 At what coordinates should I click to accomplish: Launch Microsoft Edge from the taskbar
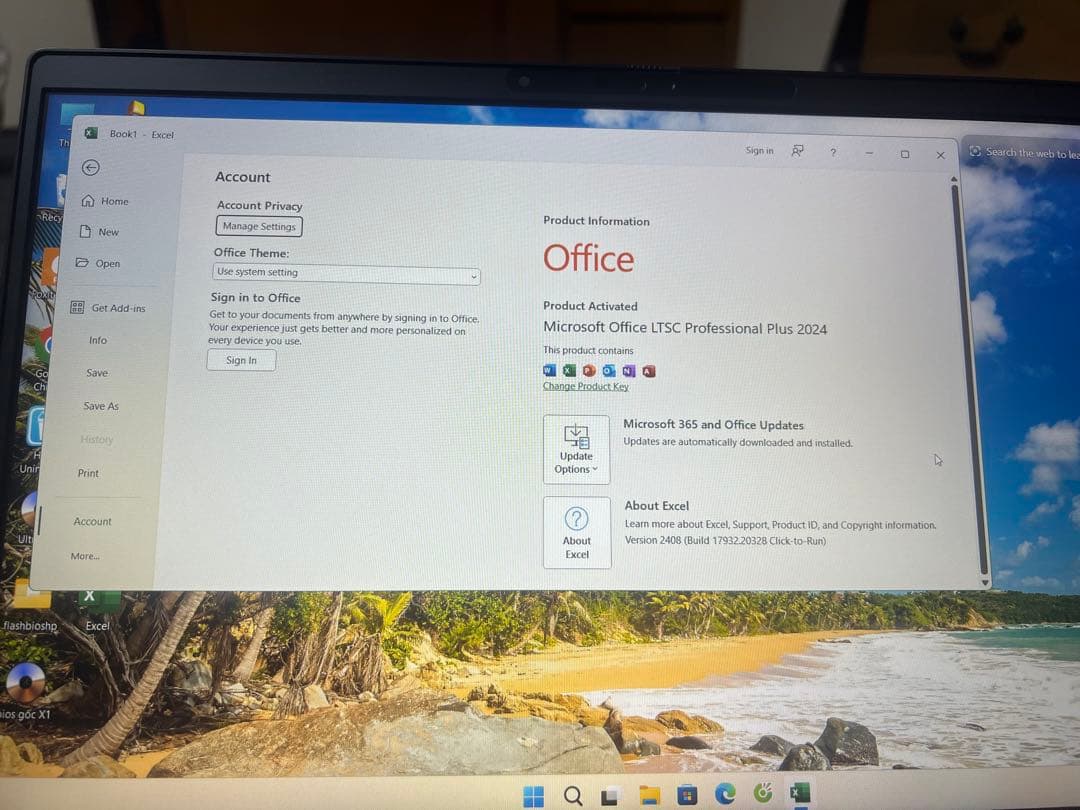point(723,791)
